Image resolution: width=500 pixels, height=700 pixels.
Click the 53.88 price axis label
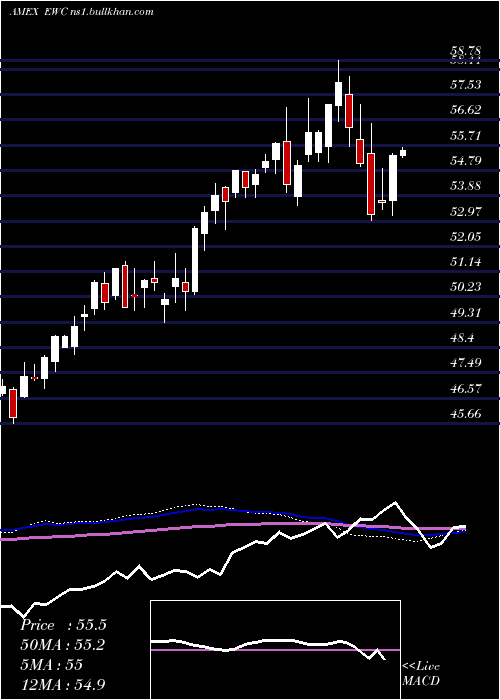pos(466,185)
